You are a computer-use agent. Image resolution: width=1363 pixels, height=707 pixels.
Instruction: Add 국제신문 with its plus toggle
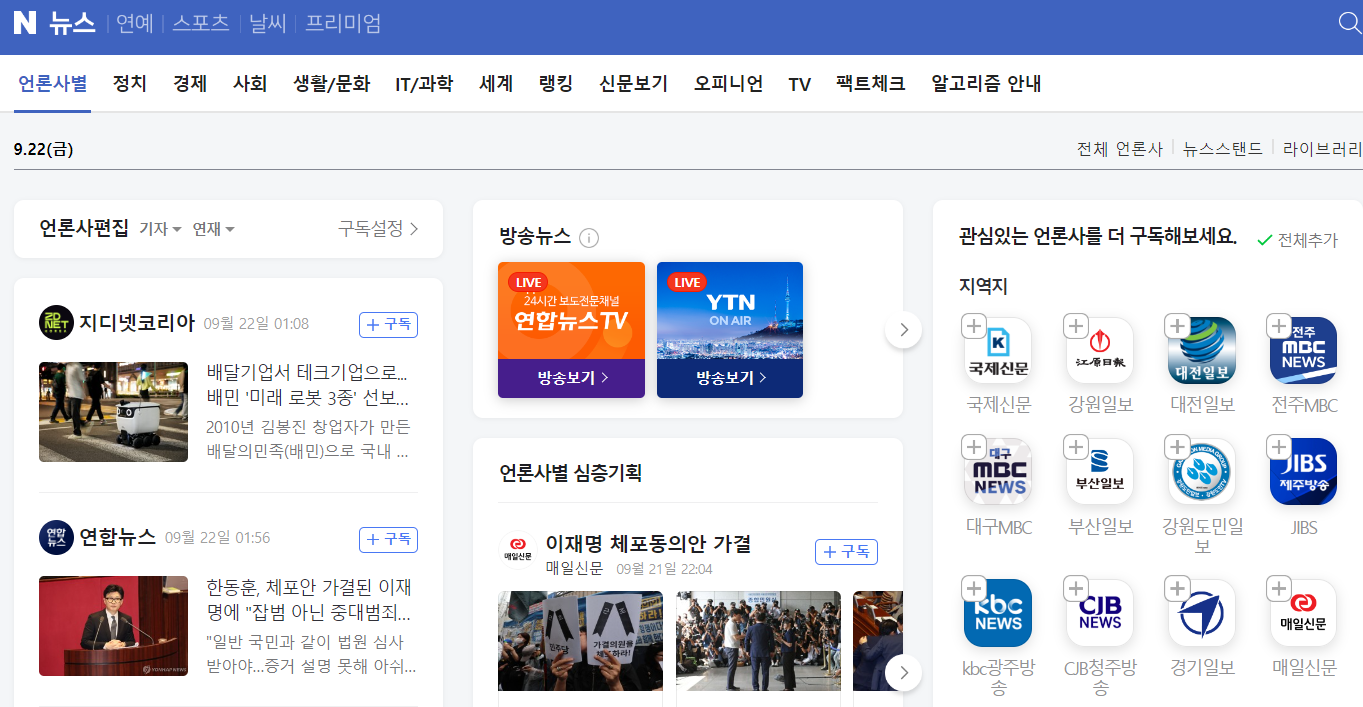click(973, 325)
